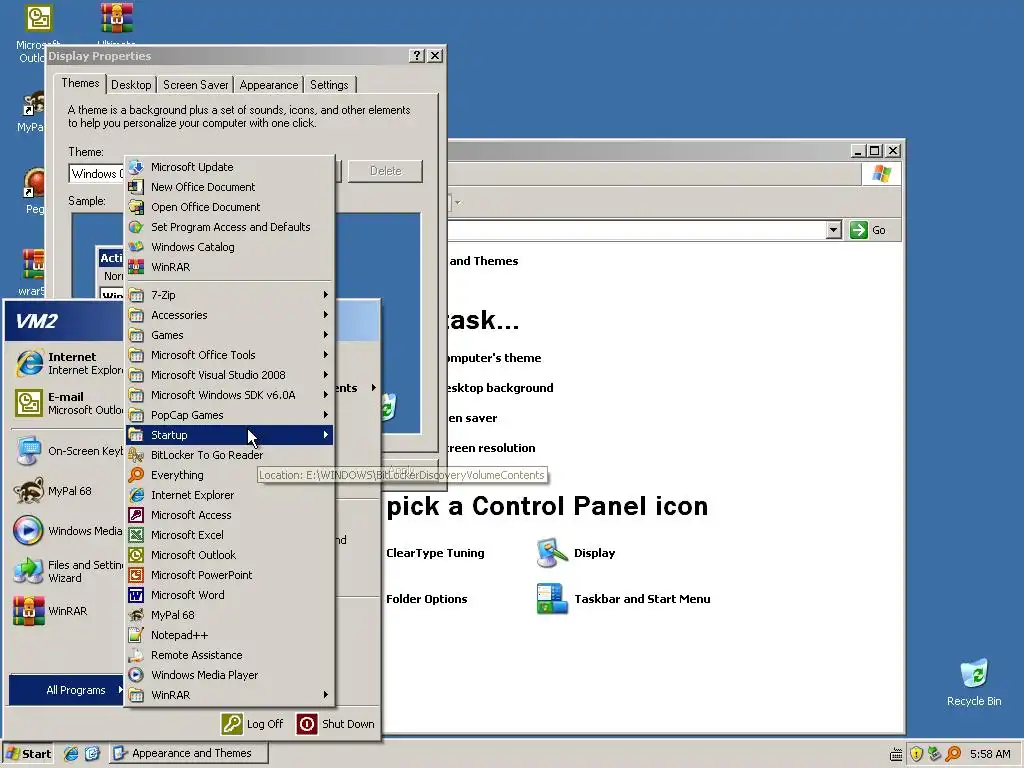Open address bar dropdown in Control Panel
Image resolution: width=1024 pixels, height=768 pixels.
click(833, 230)
